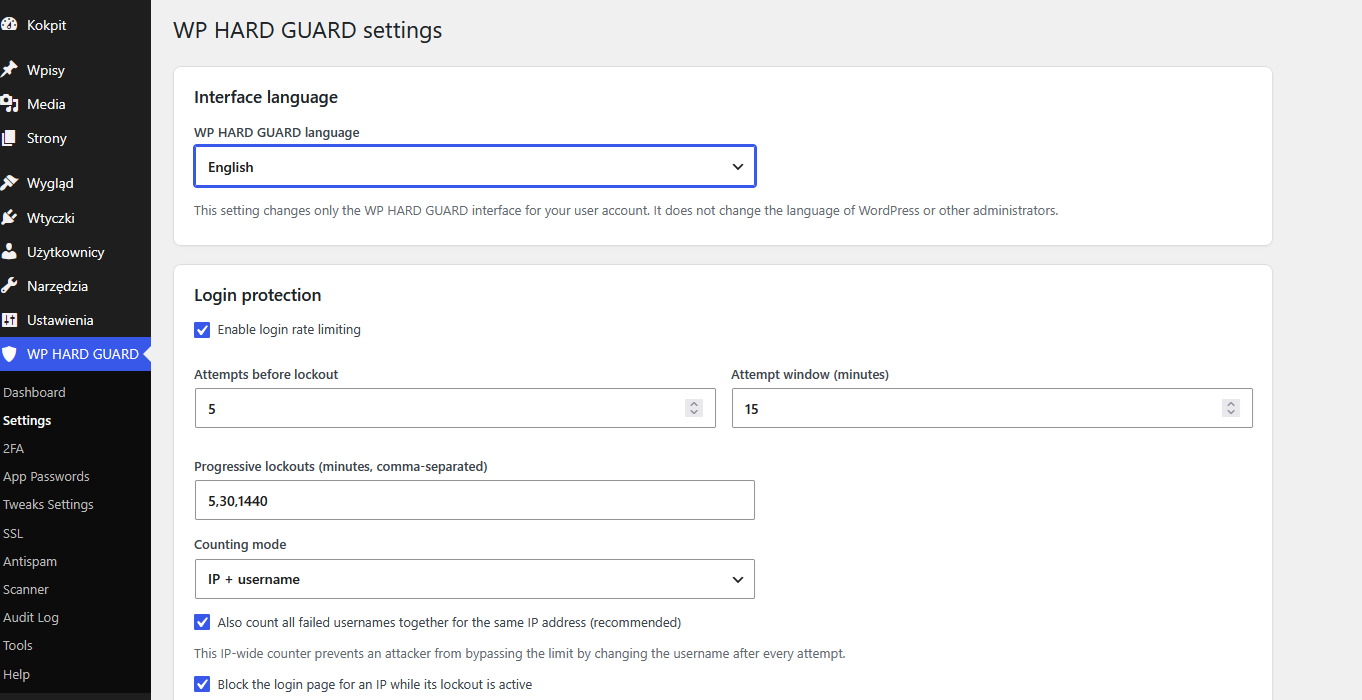Open the Tweaks Settings submenu link
The width and height of the screenshot is (1362, 700).
point(48,505)
